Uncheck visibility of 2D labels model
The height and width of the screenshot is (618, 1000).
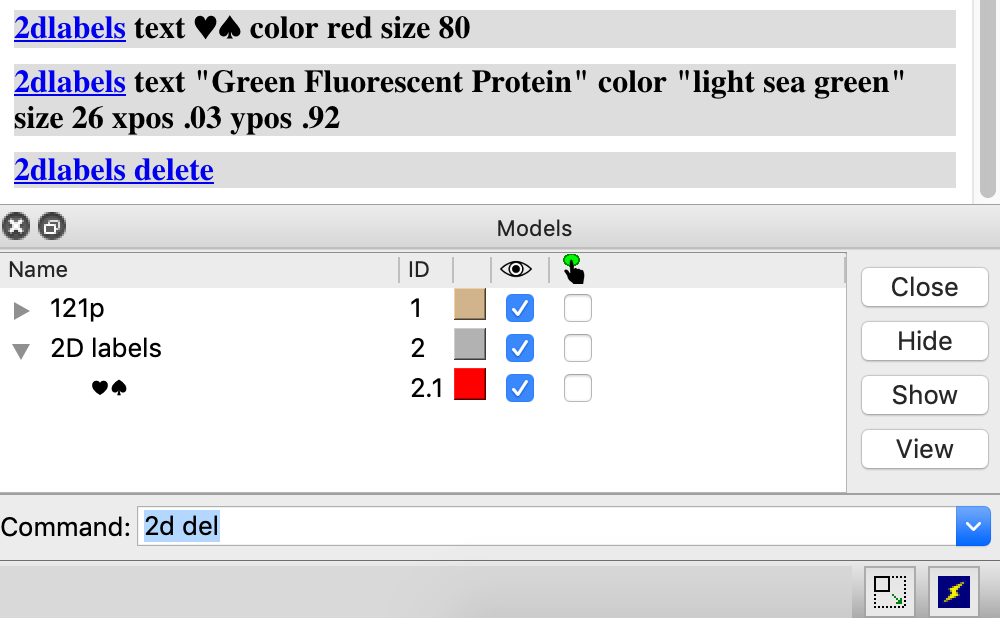[x=519, y=348]
